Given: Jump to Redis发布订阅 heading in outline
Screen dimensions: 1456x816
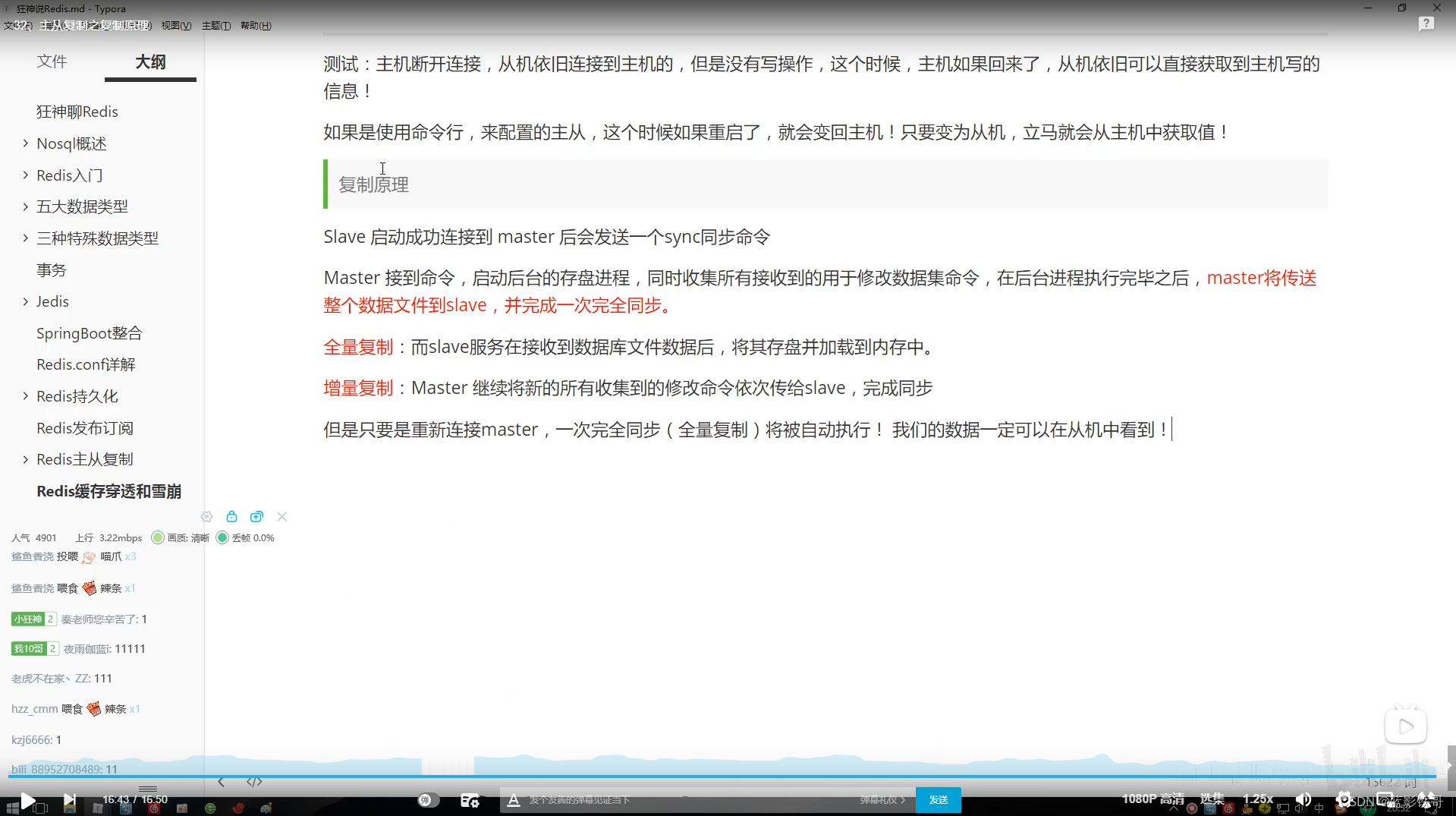Looking at the screenshot, I should pos(85,428).
